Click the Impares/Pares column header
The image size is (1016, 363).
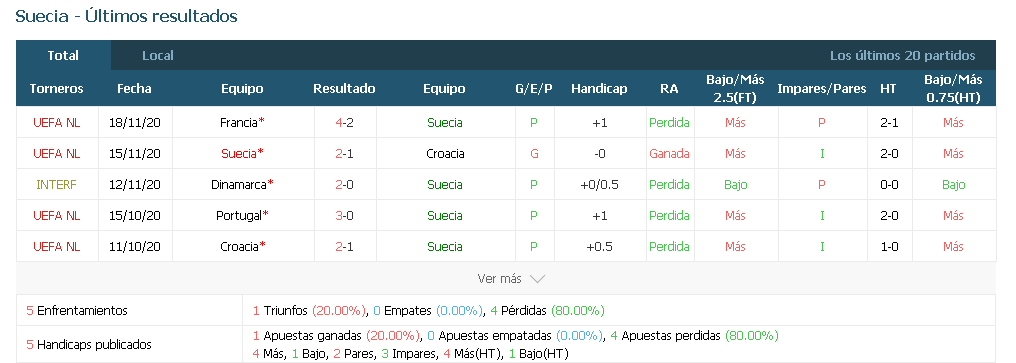coord(822,89)
